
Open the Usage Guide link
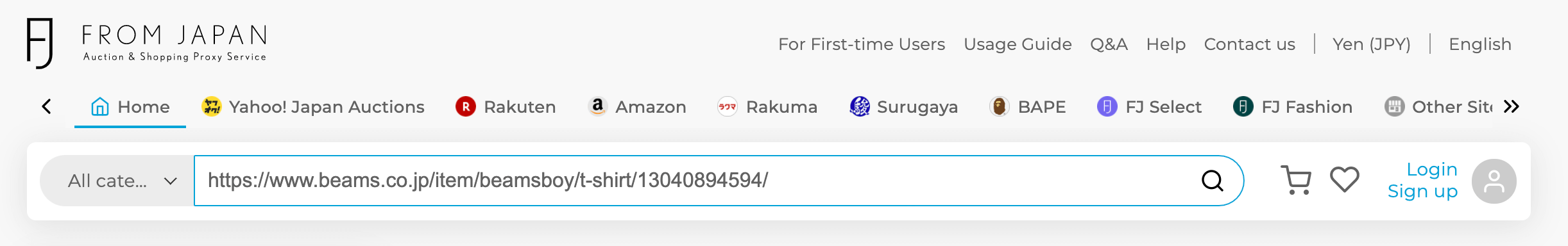coord(1018,44)
